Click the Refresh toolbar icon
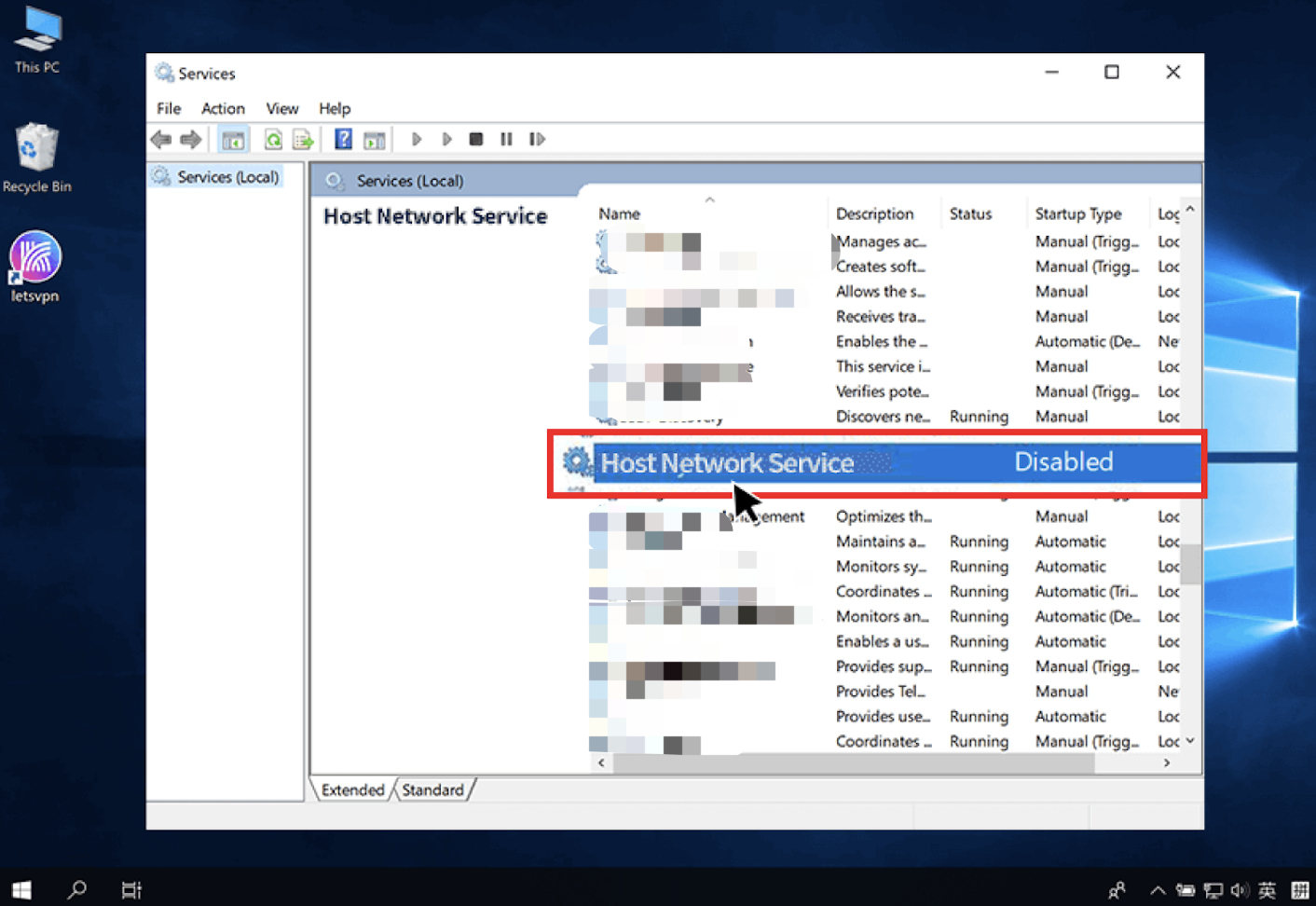 (273, 140)
